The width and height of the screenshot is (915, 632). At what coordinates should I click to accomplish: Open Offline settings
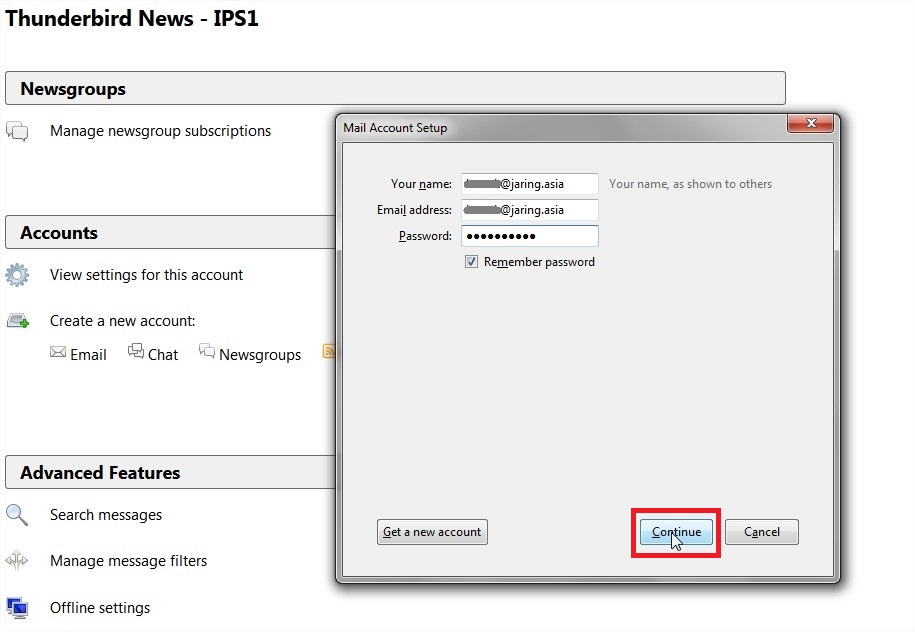(x=100, y=607)
